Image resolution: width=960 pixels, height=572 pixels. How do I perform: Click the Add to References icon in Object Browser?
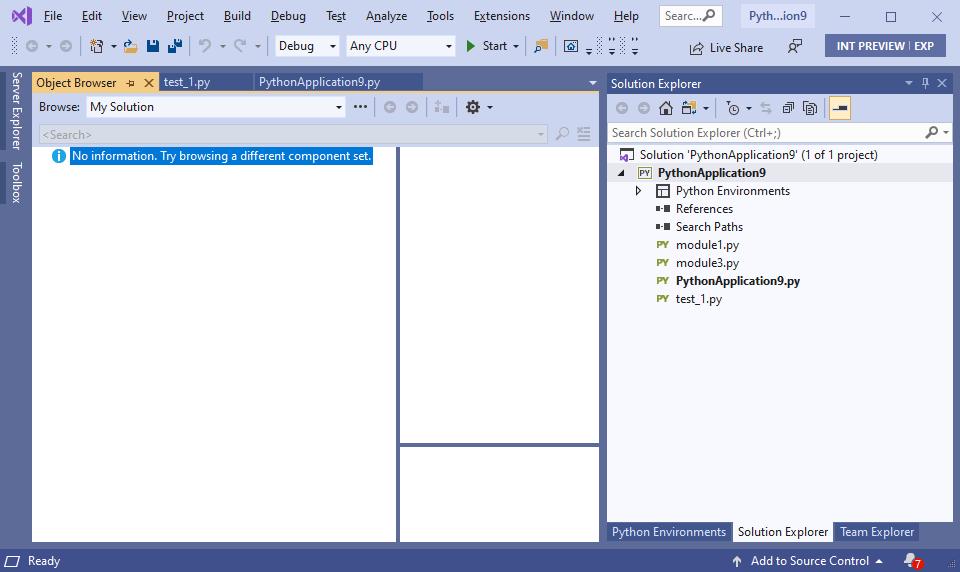pyautogui.click(x=441, y=107)
